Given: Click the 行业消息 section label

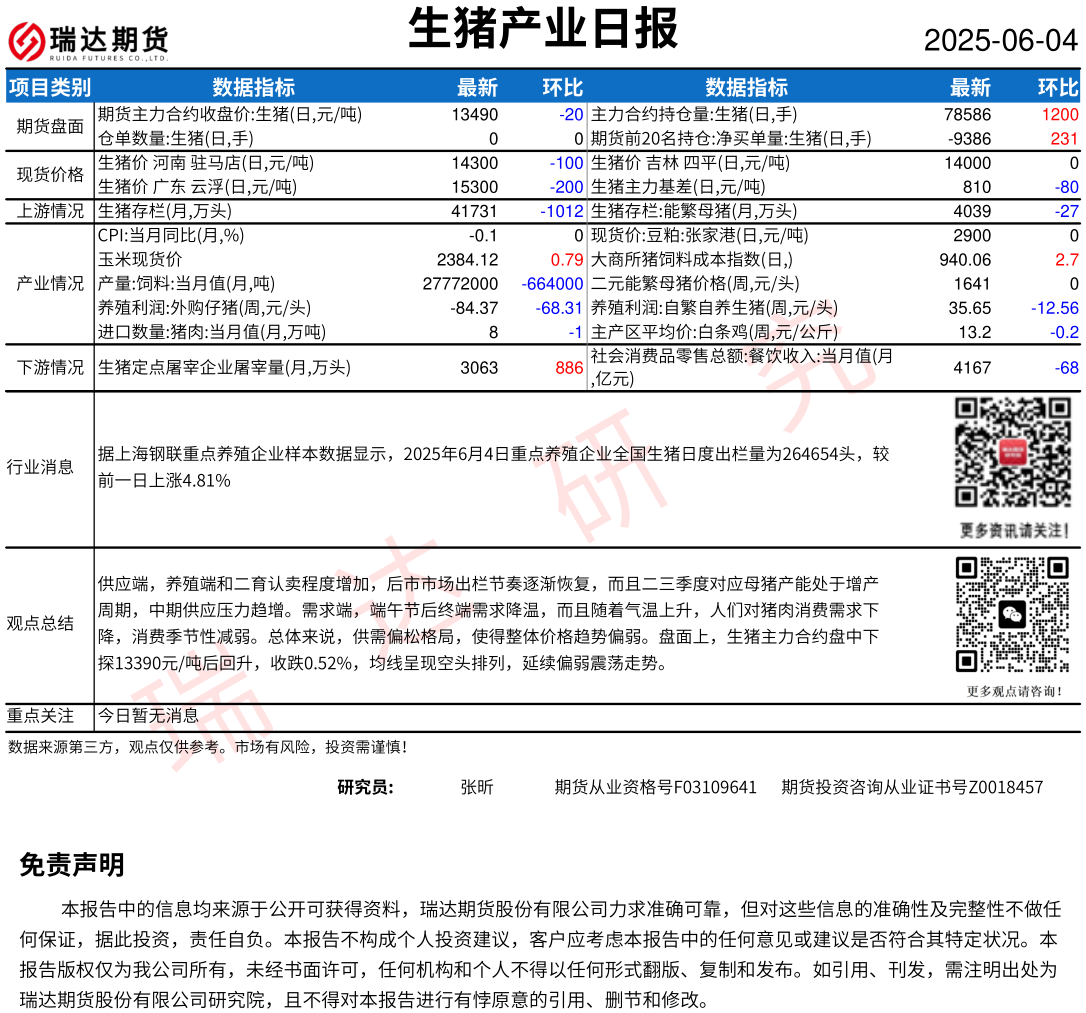Looking at the screenshot, I should pos(40,467).
